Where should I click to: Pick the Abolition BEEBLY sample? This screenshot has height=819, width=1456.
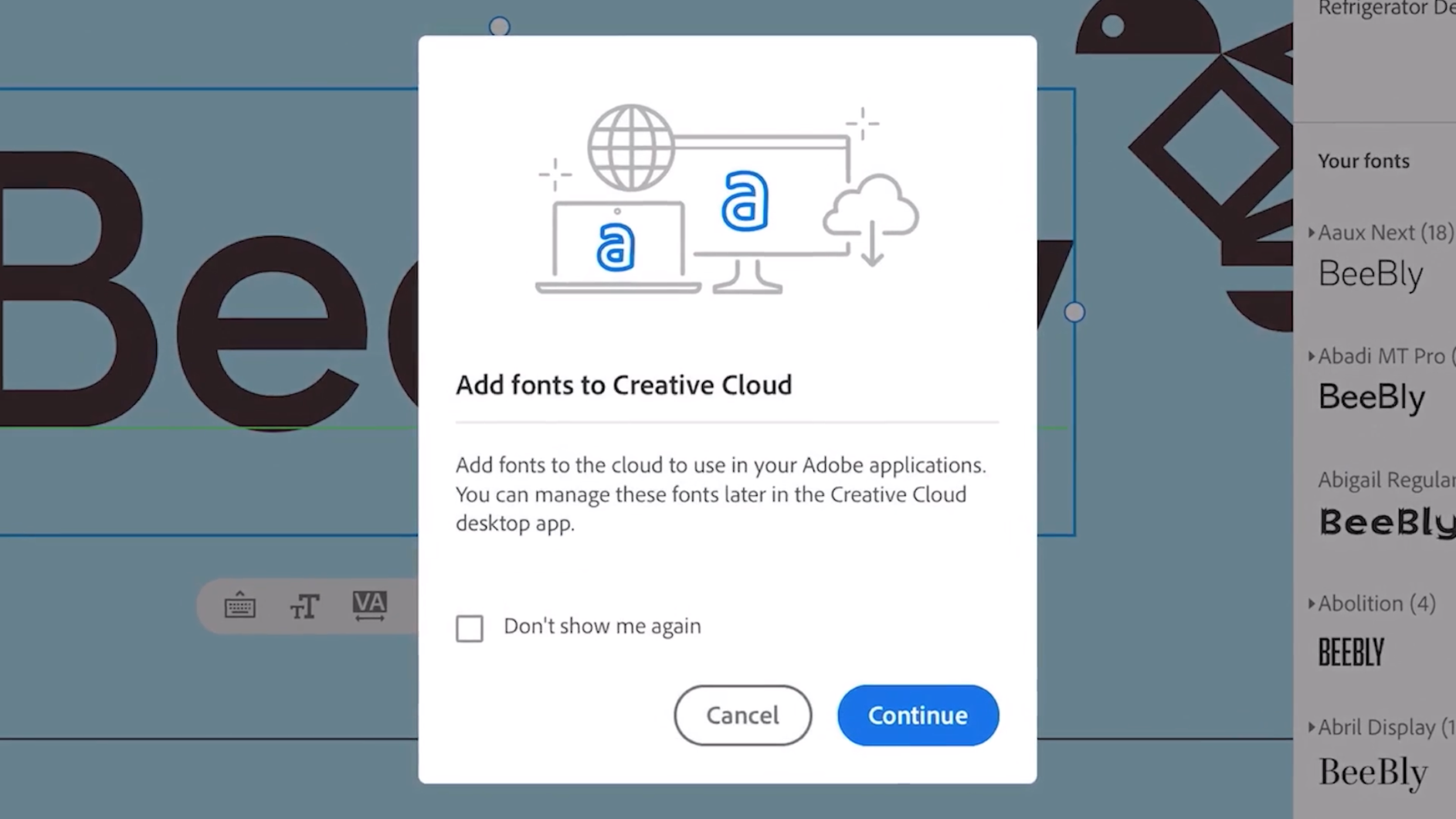[x=1351, y=652]
